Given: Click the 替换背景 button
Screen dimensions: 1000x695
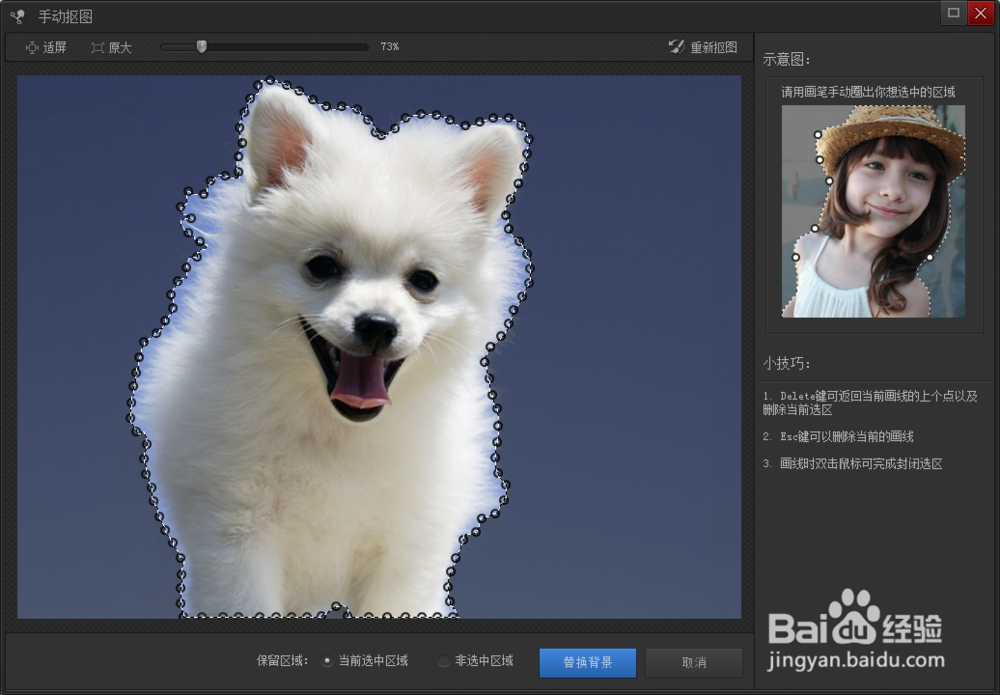Looking at the screenshot, I should pyautogui.click(x=587, y=662).
